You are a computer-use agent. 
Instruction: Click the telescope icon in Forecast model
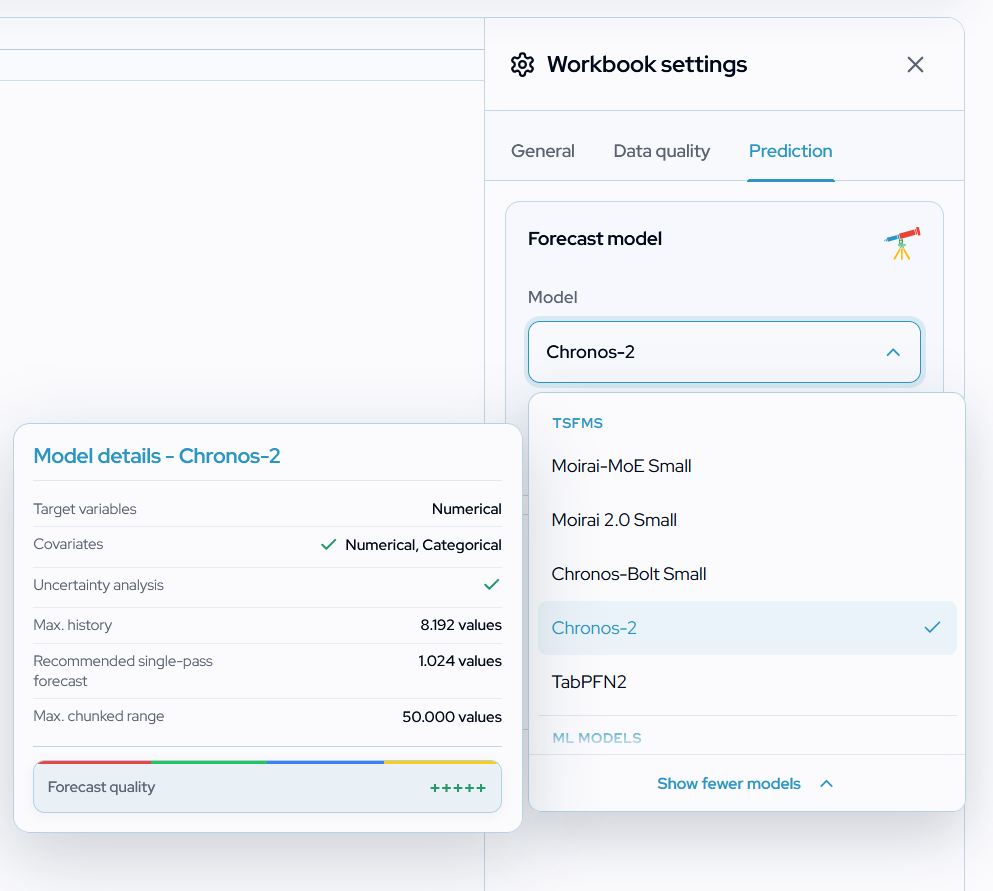tap(902, 244)
